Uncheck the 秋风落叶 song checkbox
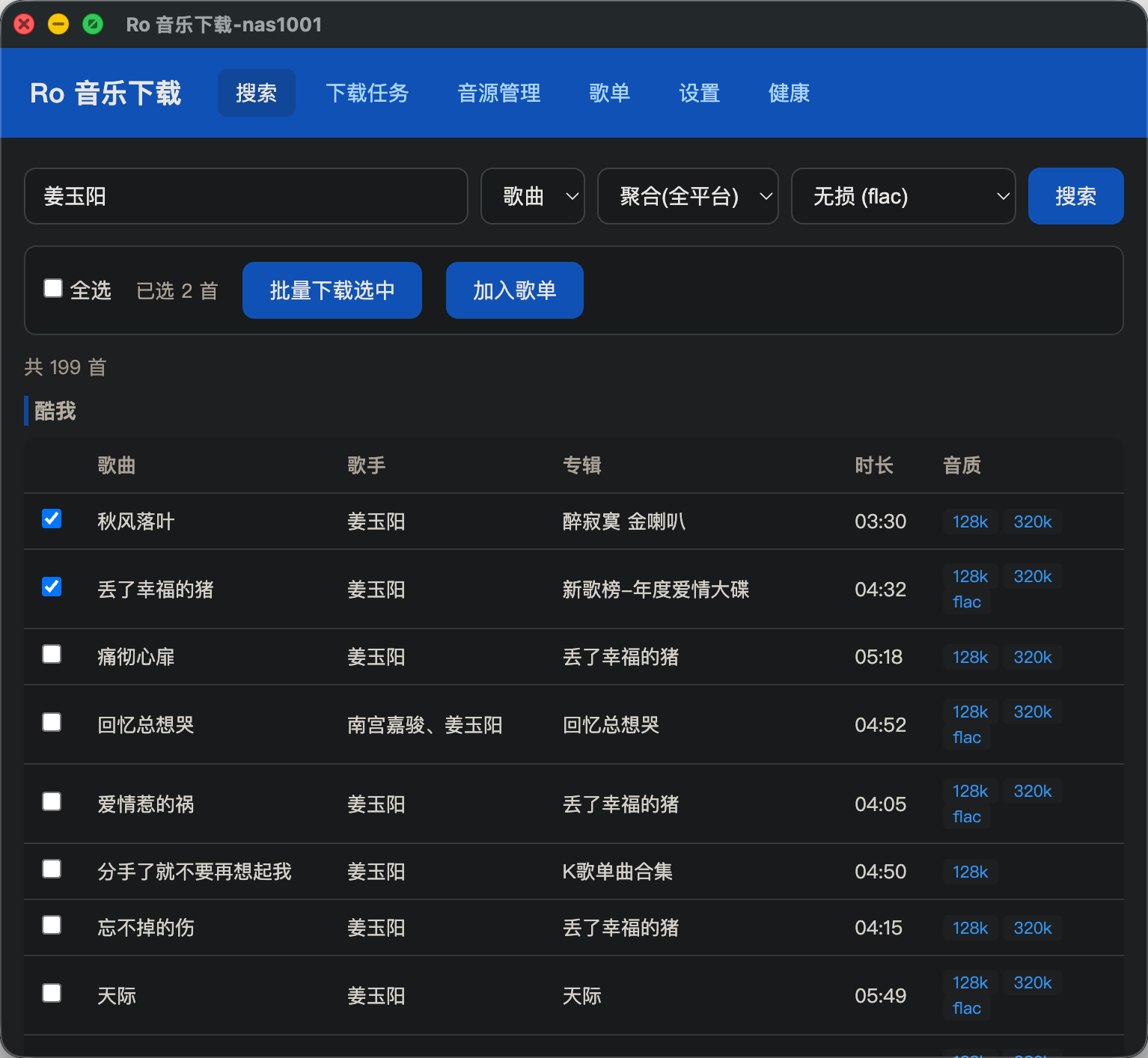The height and width of the screenshot is (1058, 1148). tap(52, 519)
